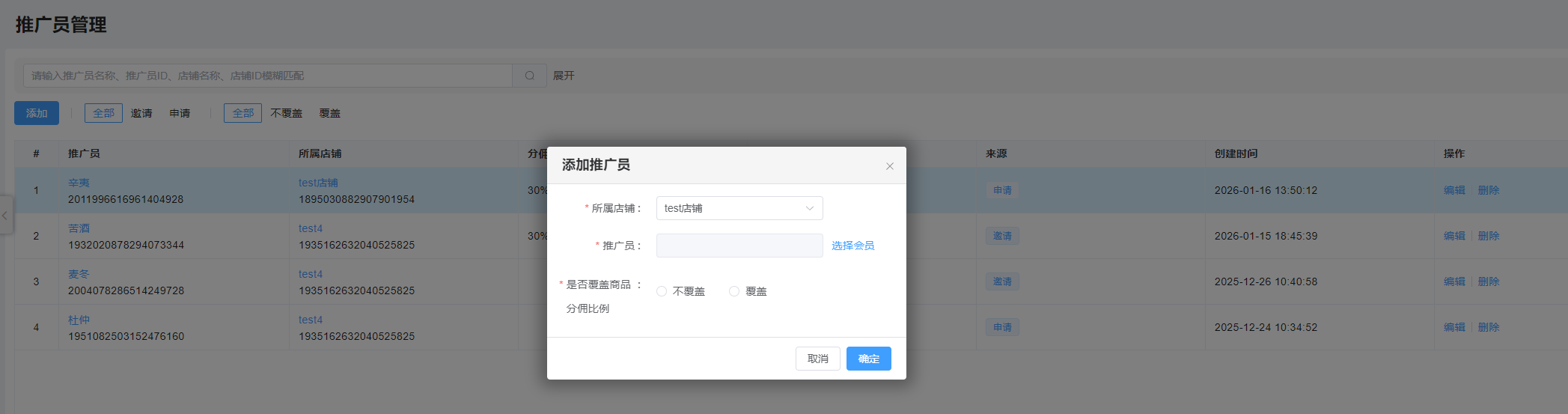The height and width of the screenshot is (414, 1568).
Task: Click the 操作 column header
Action: click(x=1454, y=153)
